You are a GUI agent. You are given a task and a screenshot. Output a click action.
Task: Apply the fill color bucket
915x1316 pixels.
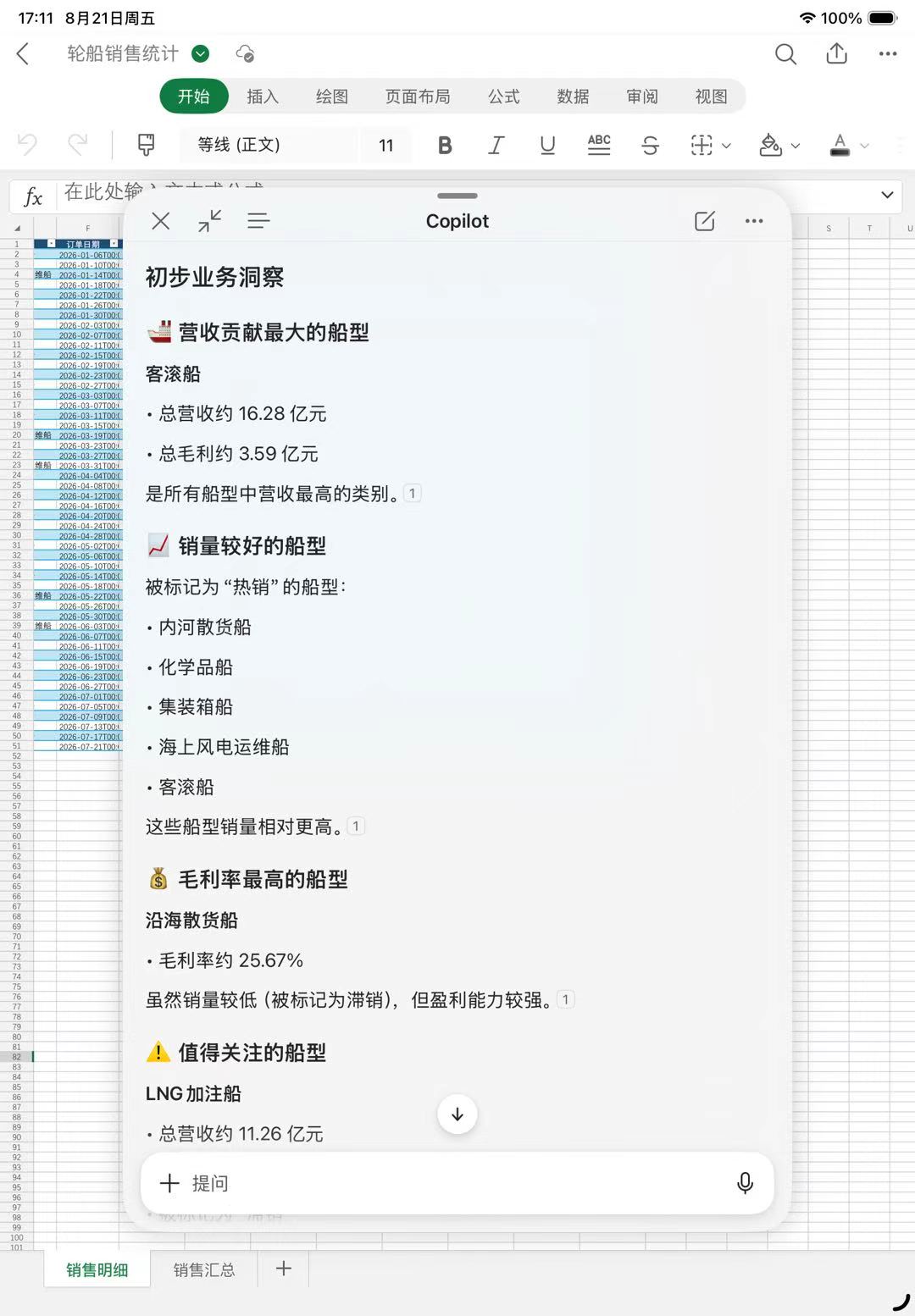pyautogui.click(x=770, y=146)
